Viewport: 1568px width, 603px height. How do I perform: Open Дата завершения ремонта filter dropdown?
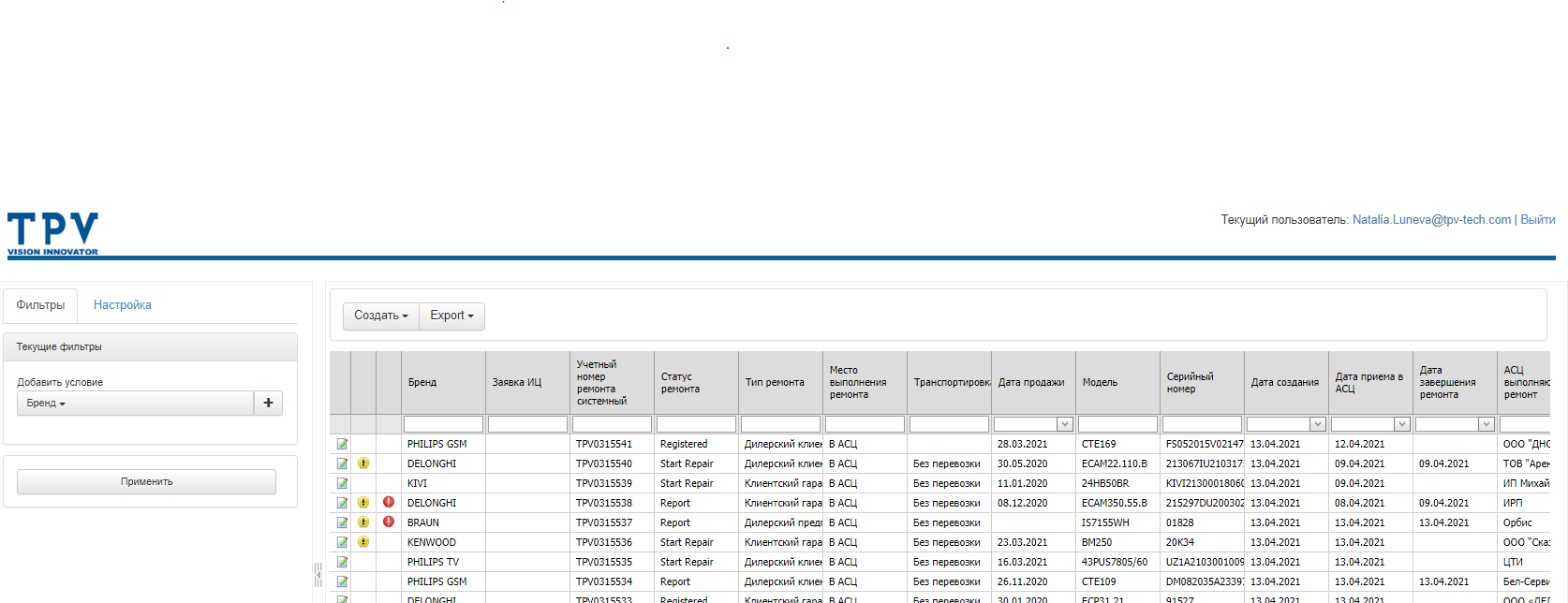coord(1487,424)
